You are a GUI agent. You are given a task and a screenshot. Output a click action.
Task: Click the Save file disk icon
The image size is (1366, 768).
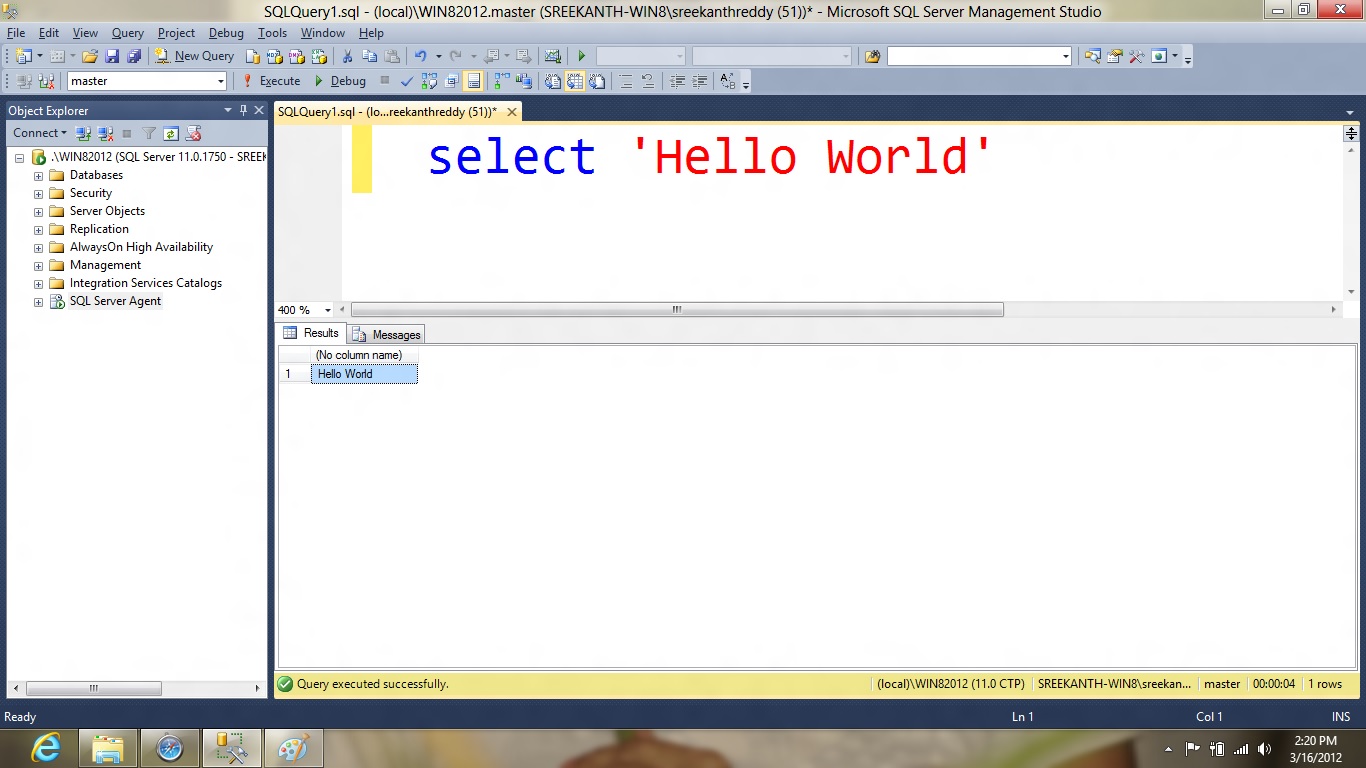point(112,56)
